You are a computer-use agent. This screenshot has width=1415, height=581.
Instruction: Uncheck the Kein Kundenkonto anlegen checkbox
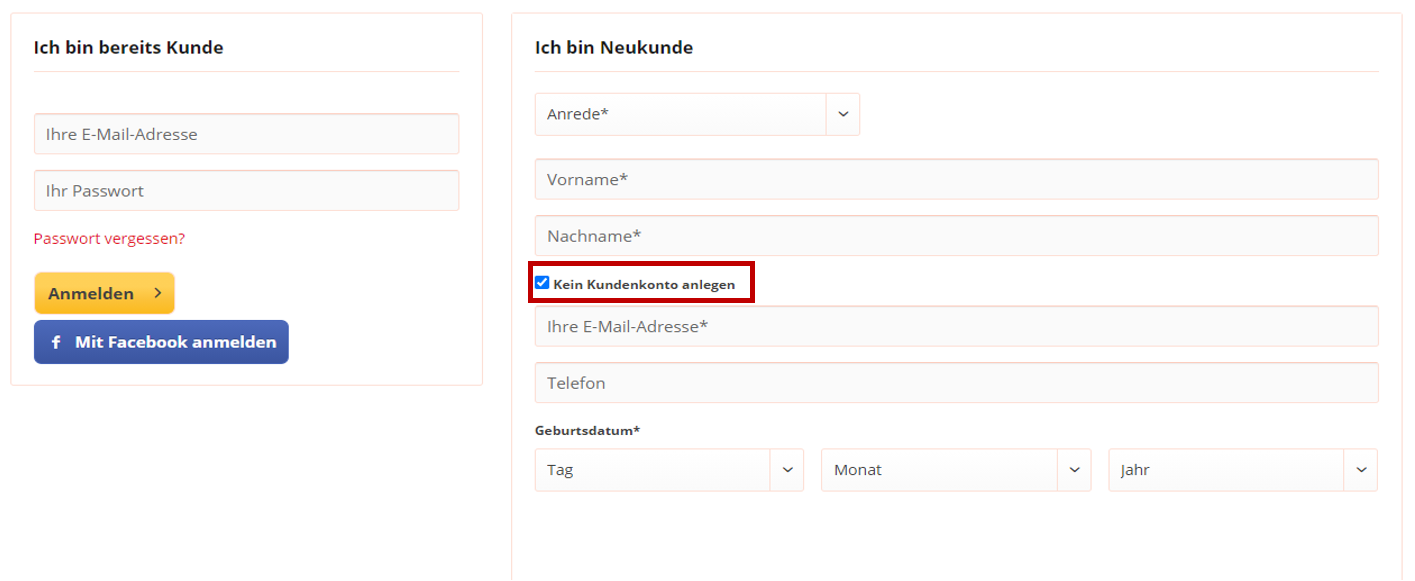click(x=542, y=283)
